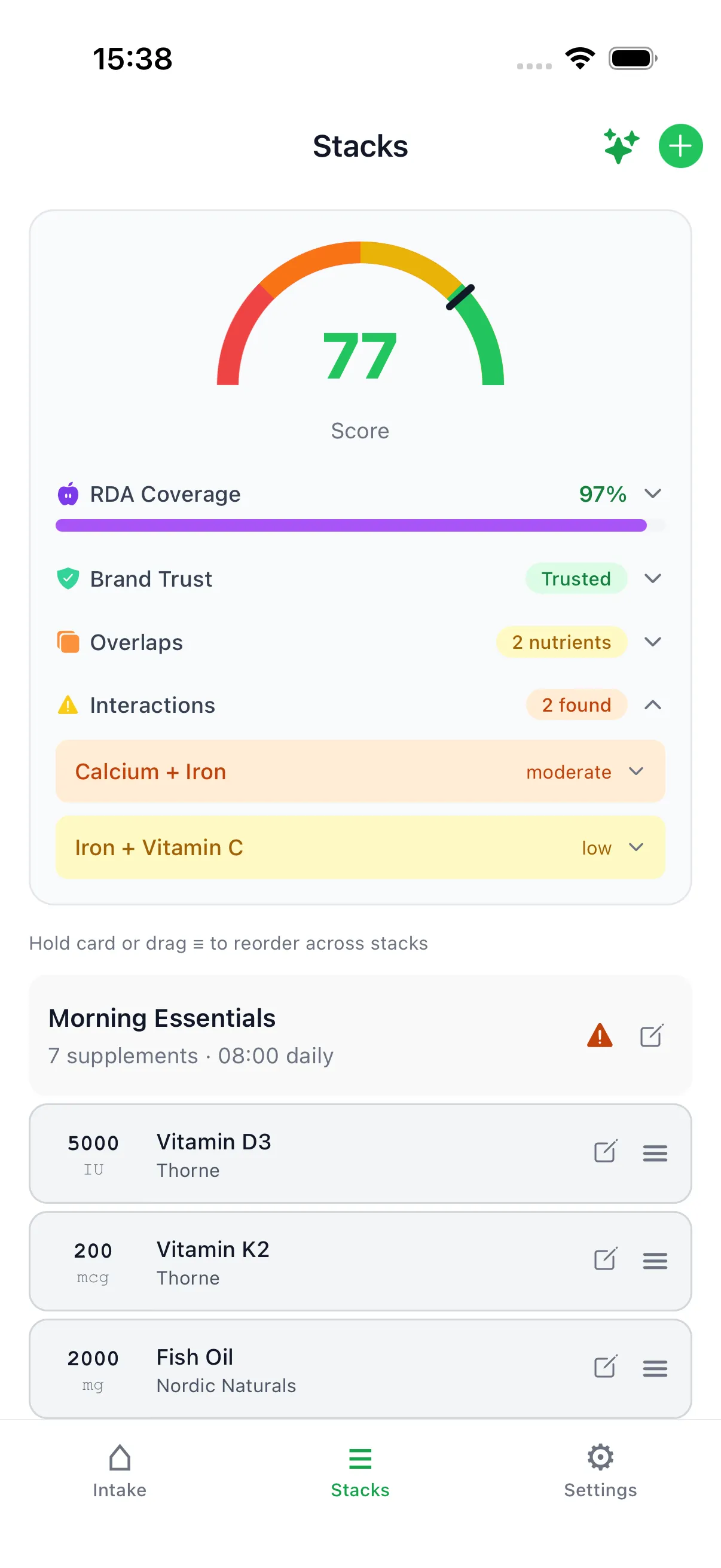The image size is (721, 1568).
Task: Switch to the Intake tab
Action: [x=119, y=1471]
